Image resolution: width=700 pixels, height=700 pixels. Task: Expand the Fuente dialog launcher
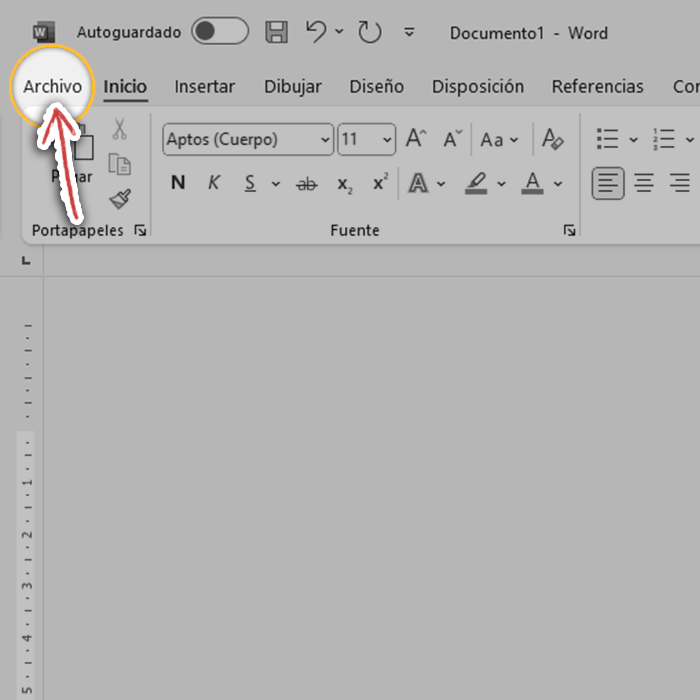pos(569,231)
